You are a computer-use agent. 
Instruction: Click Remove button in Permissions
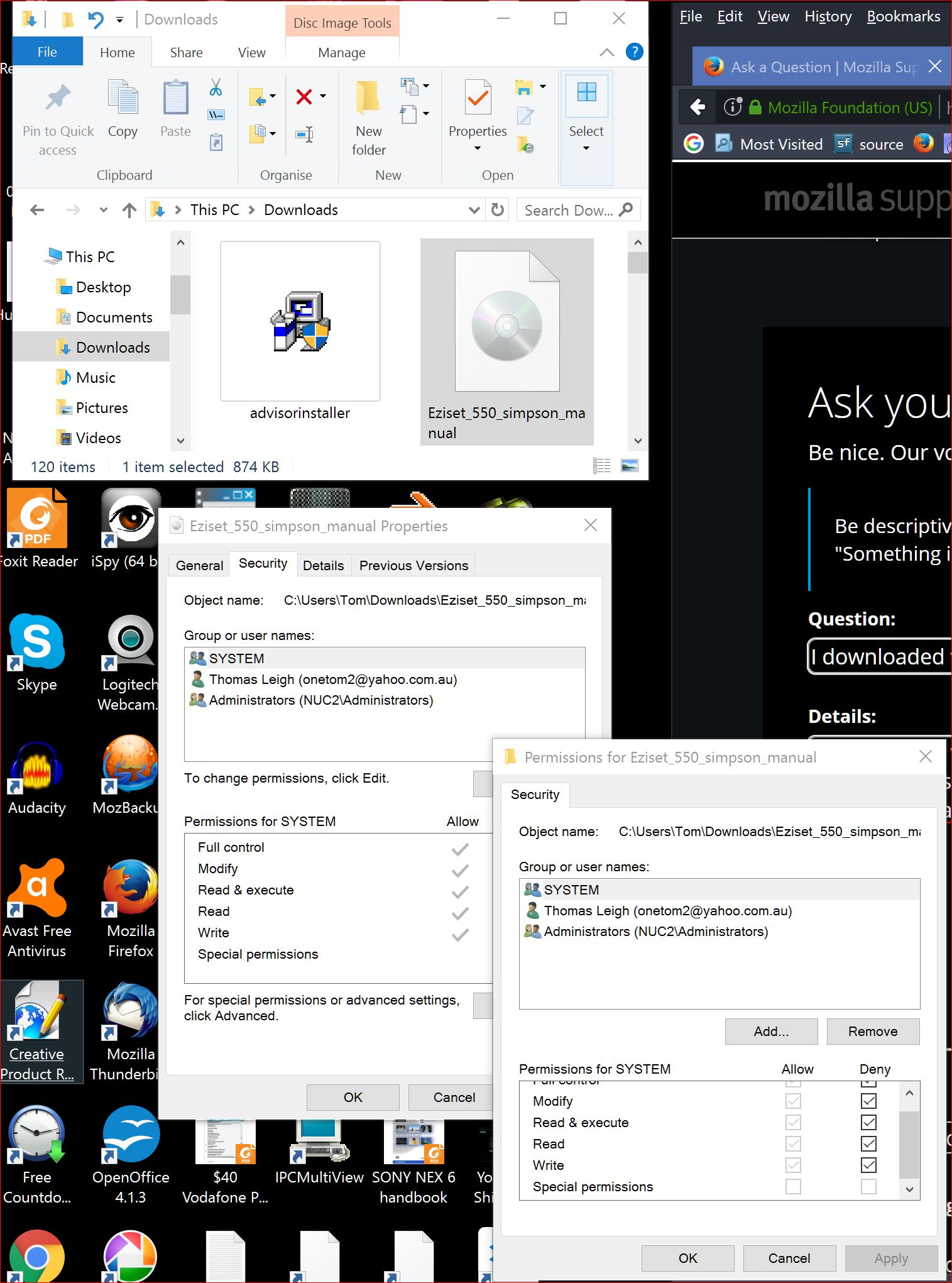point(873,1032)
